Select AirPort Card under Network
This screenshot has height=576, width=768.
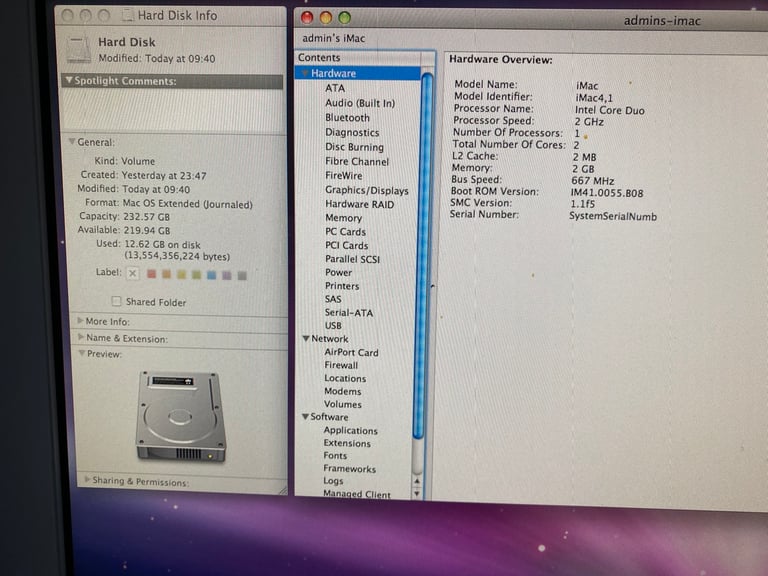tap(351, 352)
